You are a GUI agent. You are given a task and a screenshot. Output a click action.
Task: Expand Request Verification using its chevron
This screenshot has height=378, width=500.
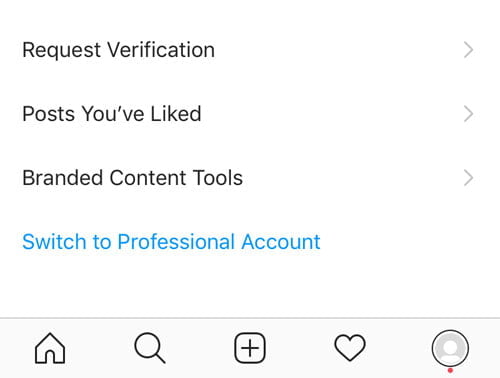469,50
